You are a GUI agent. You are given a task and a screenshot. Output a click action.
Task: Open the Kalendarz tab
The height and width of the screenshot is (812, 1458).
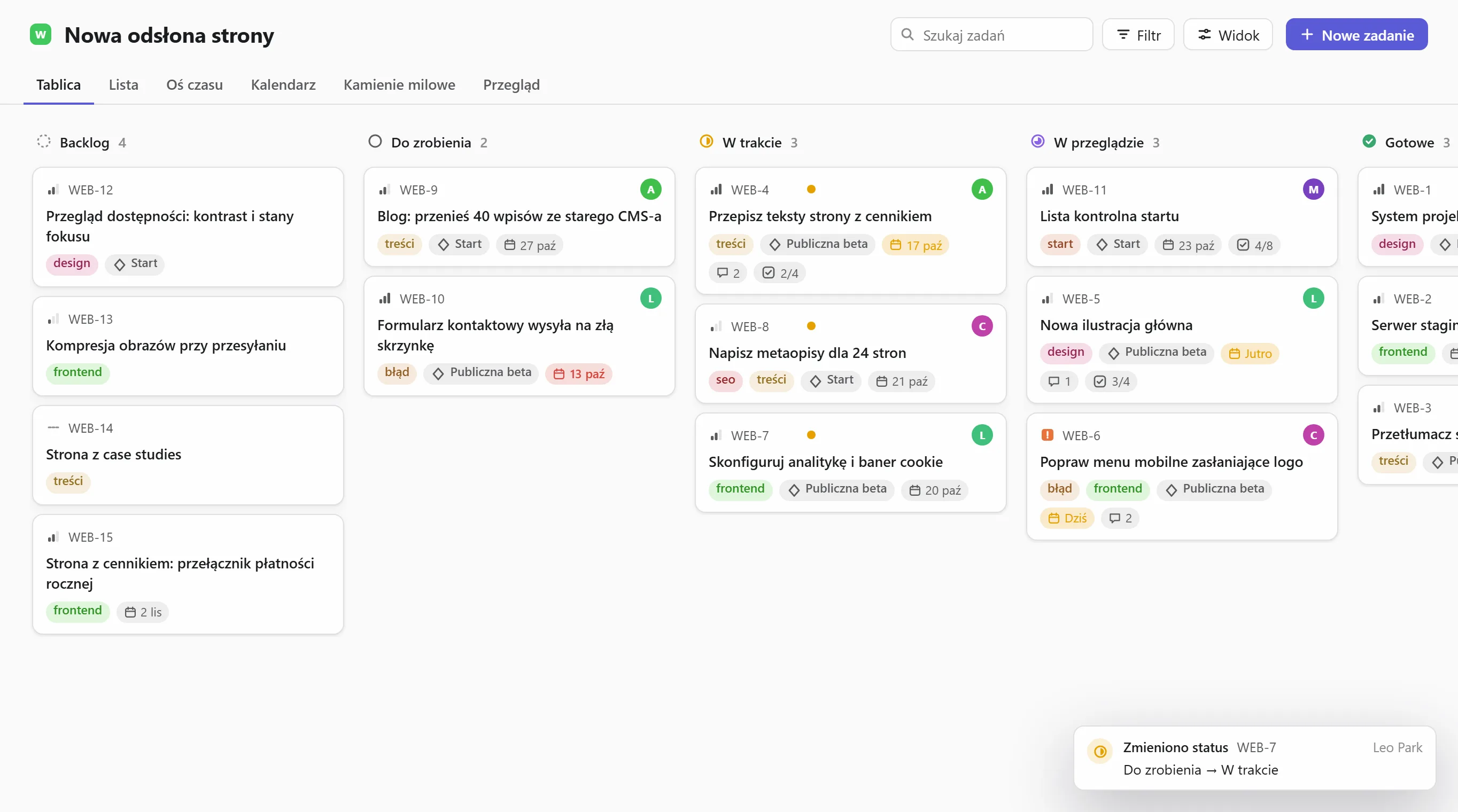(283, 85)
